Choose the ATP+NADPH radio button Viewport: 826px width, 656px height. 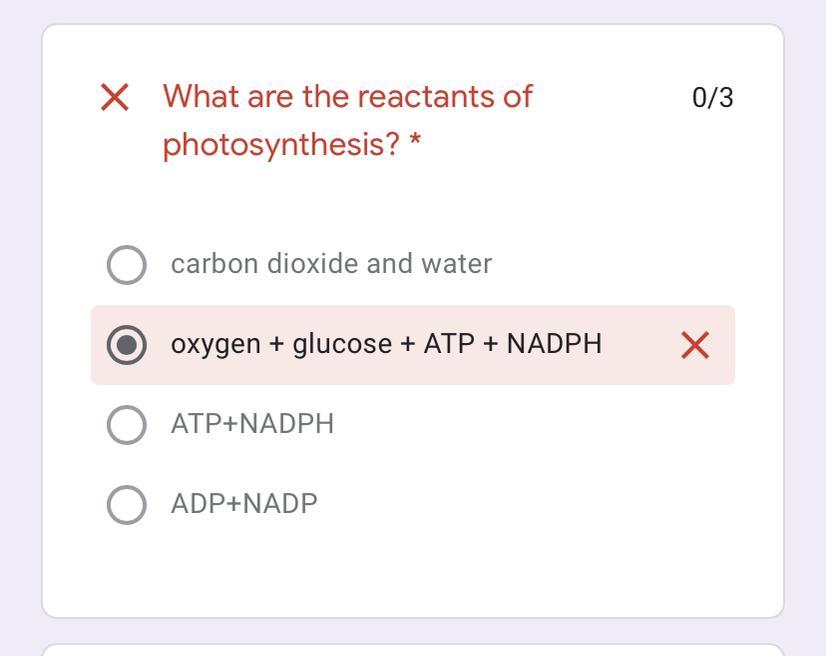coord(126,425)
